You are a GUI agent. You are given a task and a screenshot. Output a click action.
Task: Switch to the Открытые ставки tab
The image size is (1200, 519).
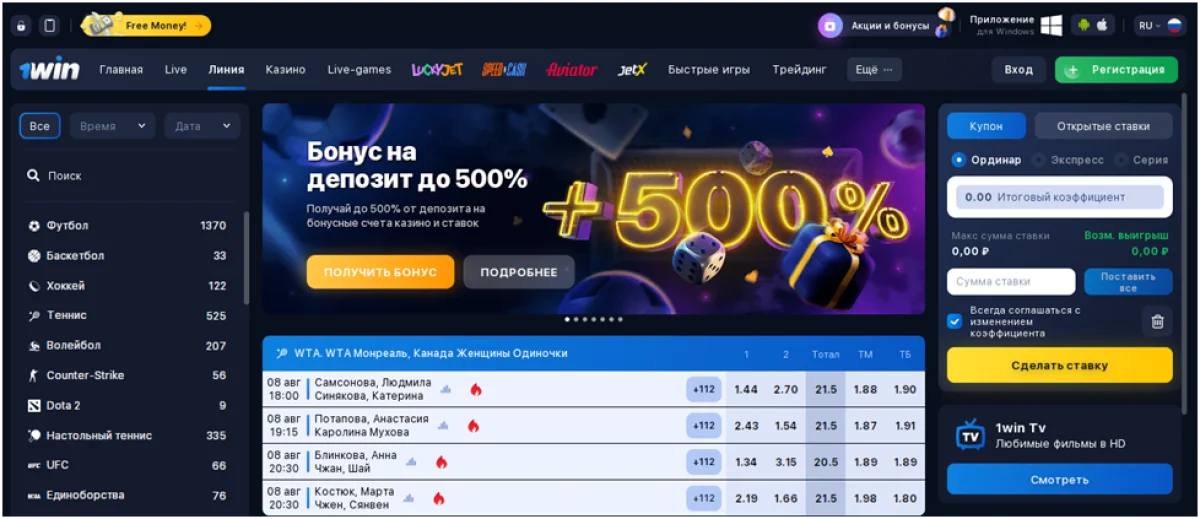(x=1103, y=126)
